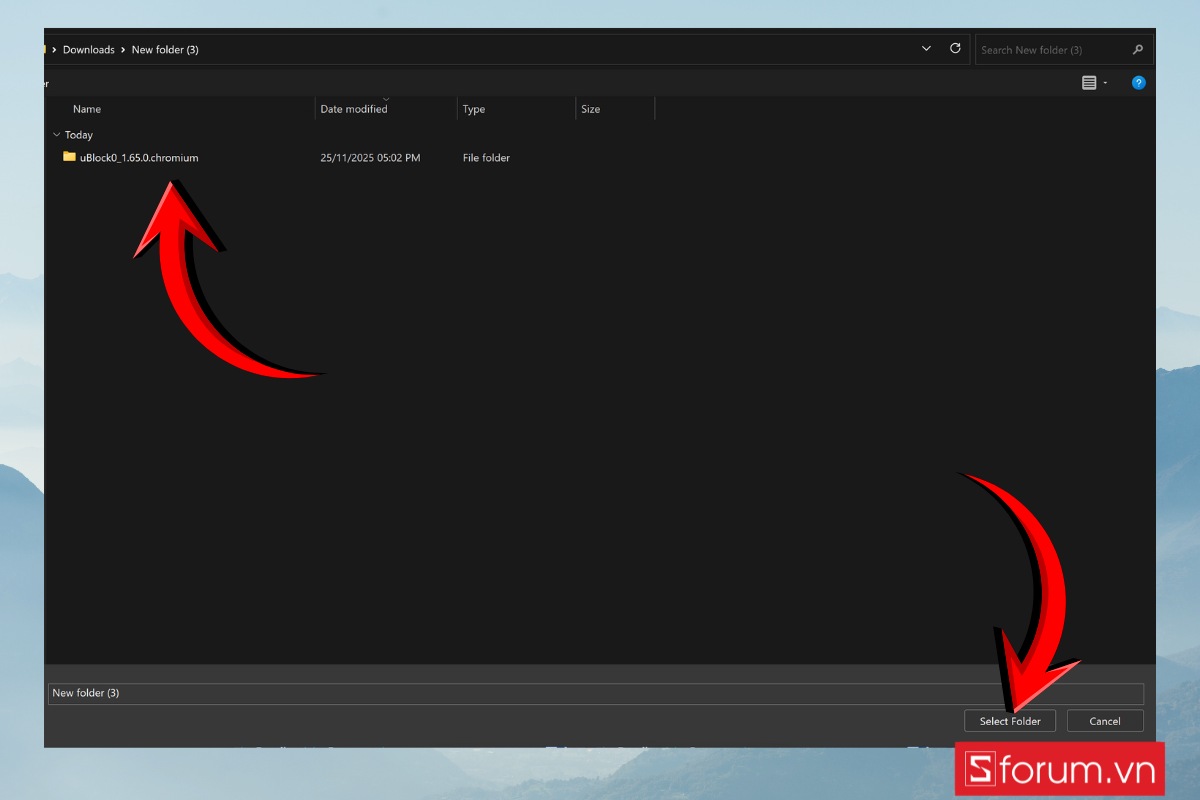Sort by the Type column header

point(474,109)
